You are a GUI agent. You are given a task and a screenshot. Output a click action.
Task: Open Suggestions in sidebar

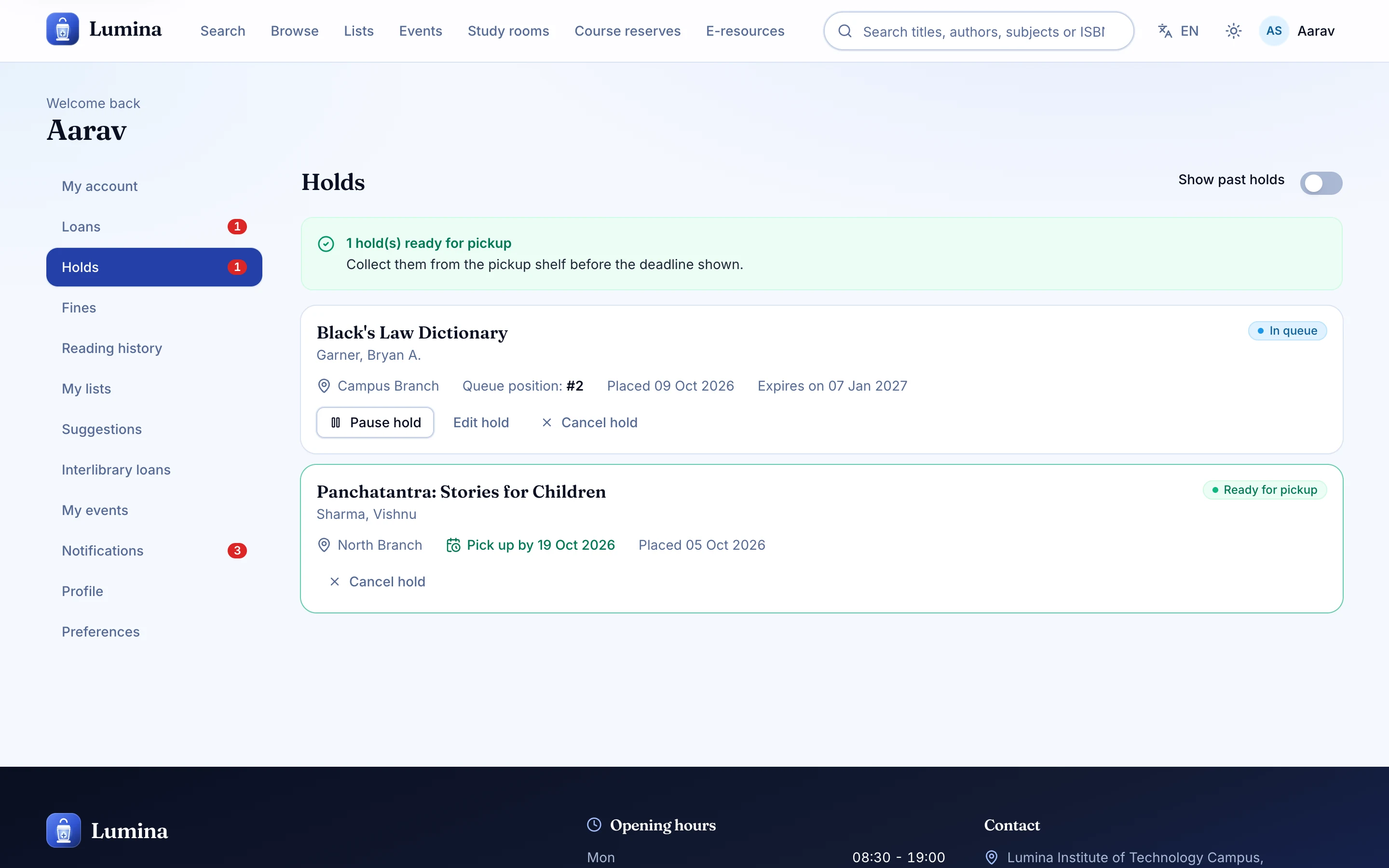click(154, 429)
